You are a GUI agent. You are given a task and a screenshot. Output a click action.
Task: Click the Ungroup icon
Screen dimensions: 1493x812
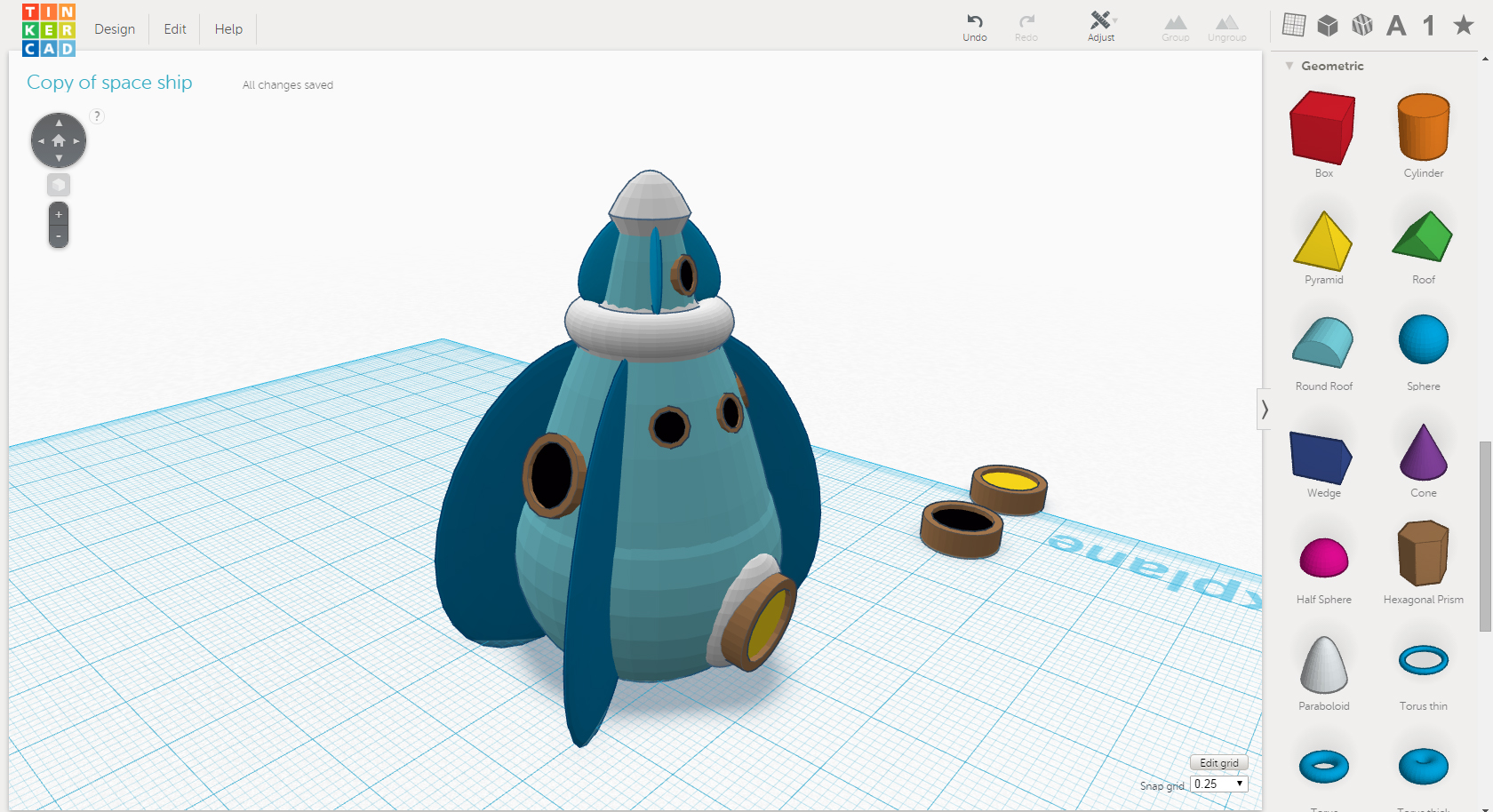(1227, 27)
